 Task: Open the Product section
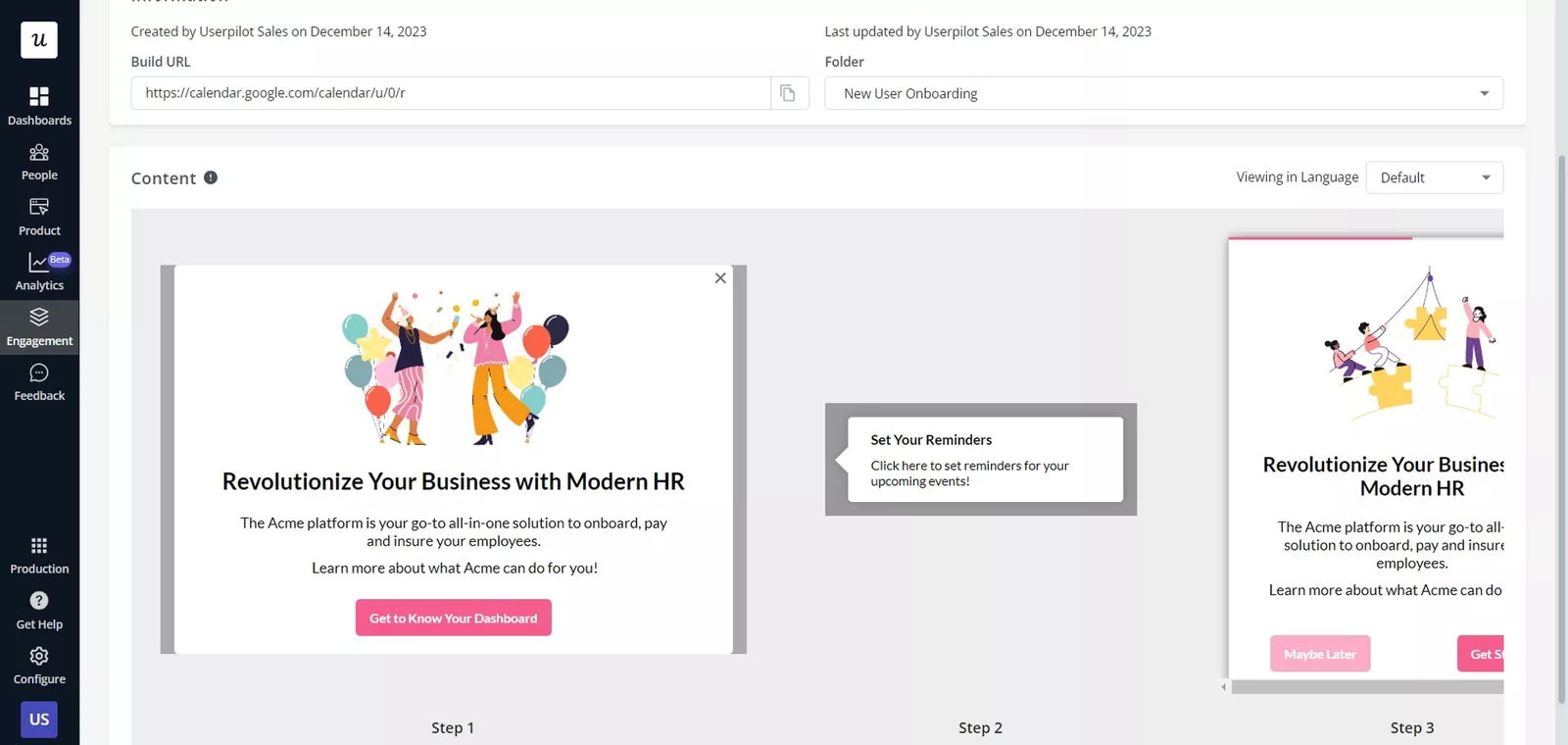(x=39, y=217)
